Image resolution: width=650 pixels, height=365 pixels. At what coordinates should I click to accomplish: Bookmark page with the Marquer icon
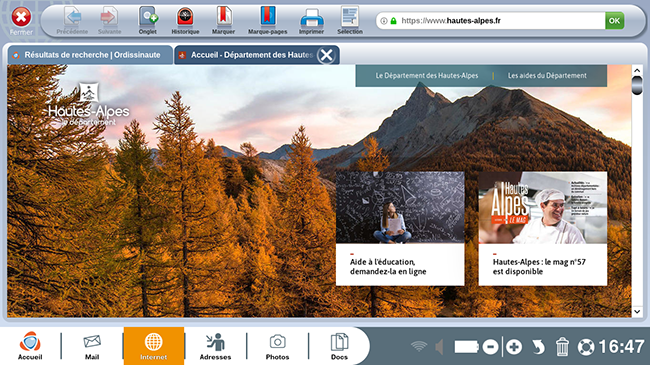coord(223,20)
